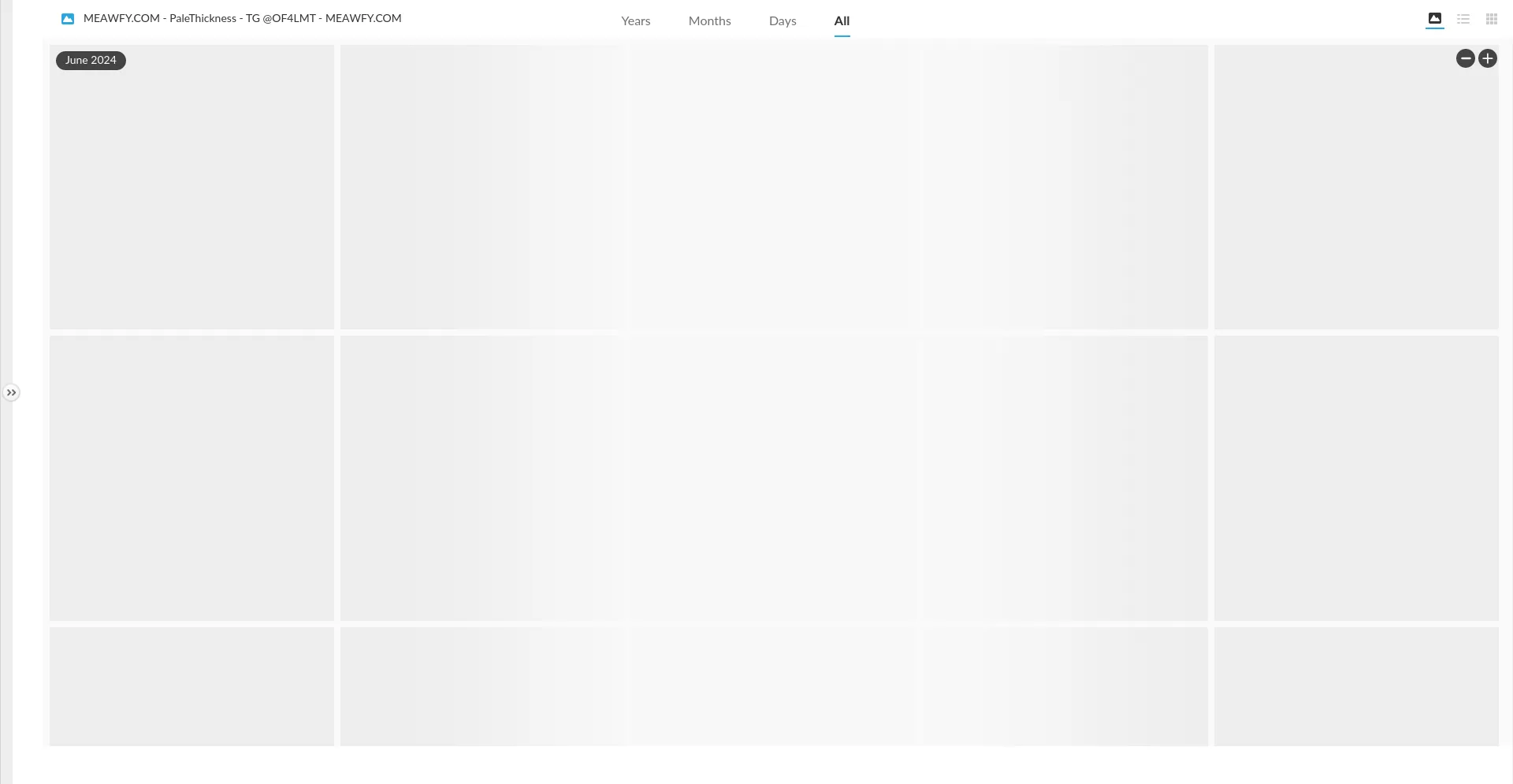Open the middle-row right photo placeholder
Viewport: 1513px width, 784px height.
coord(1355,478)
